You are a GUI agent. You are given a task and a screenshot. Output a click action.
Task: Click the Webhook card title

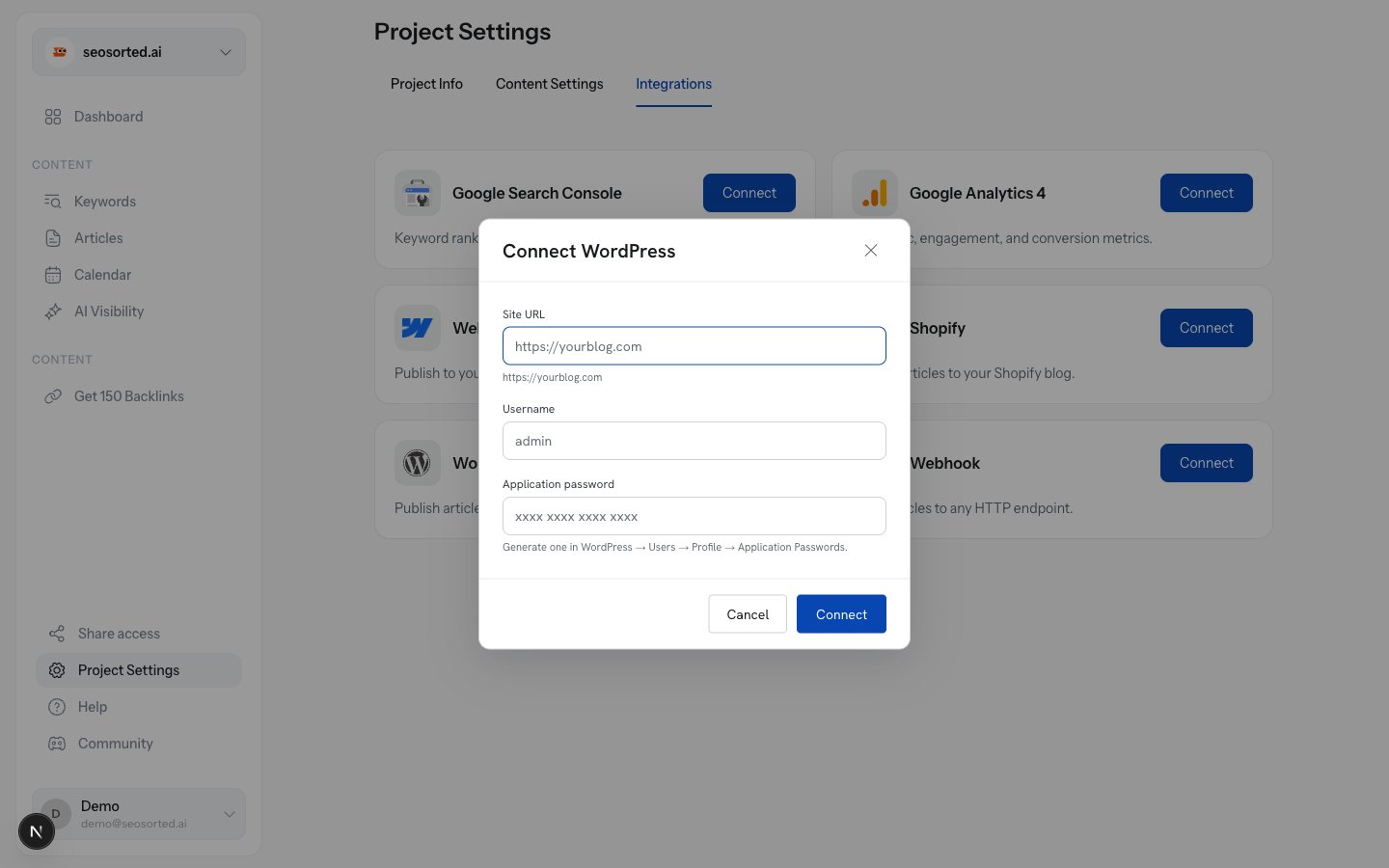[945, 463]
